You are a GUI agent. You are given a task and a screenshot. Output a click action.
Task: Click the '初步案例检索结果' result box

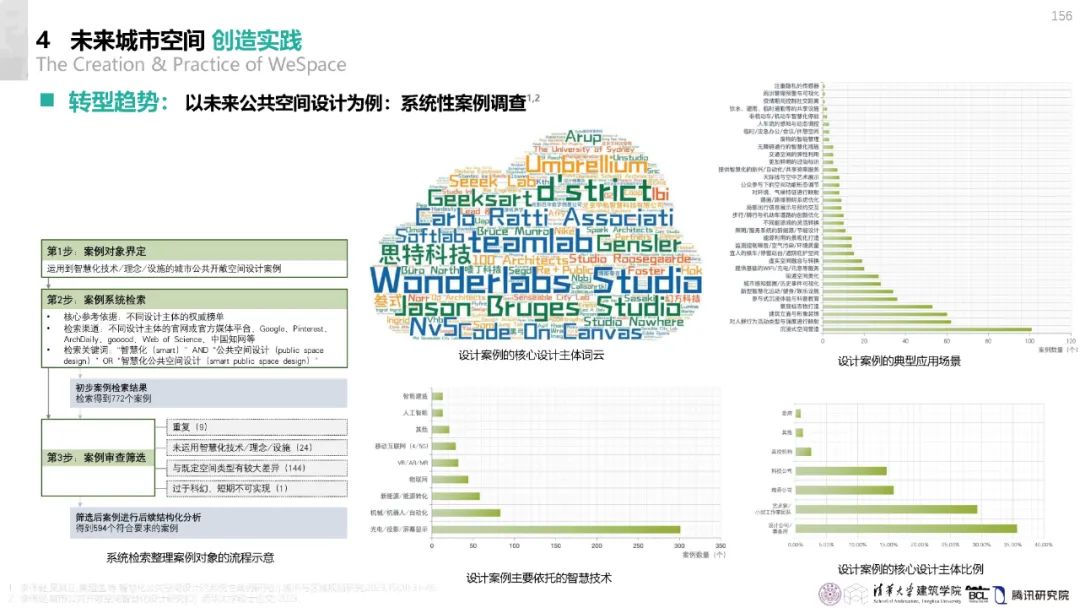(209, 392)
